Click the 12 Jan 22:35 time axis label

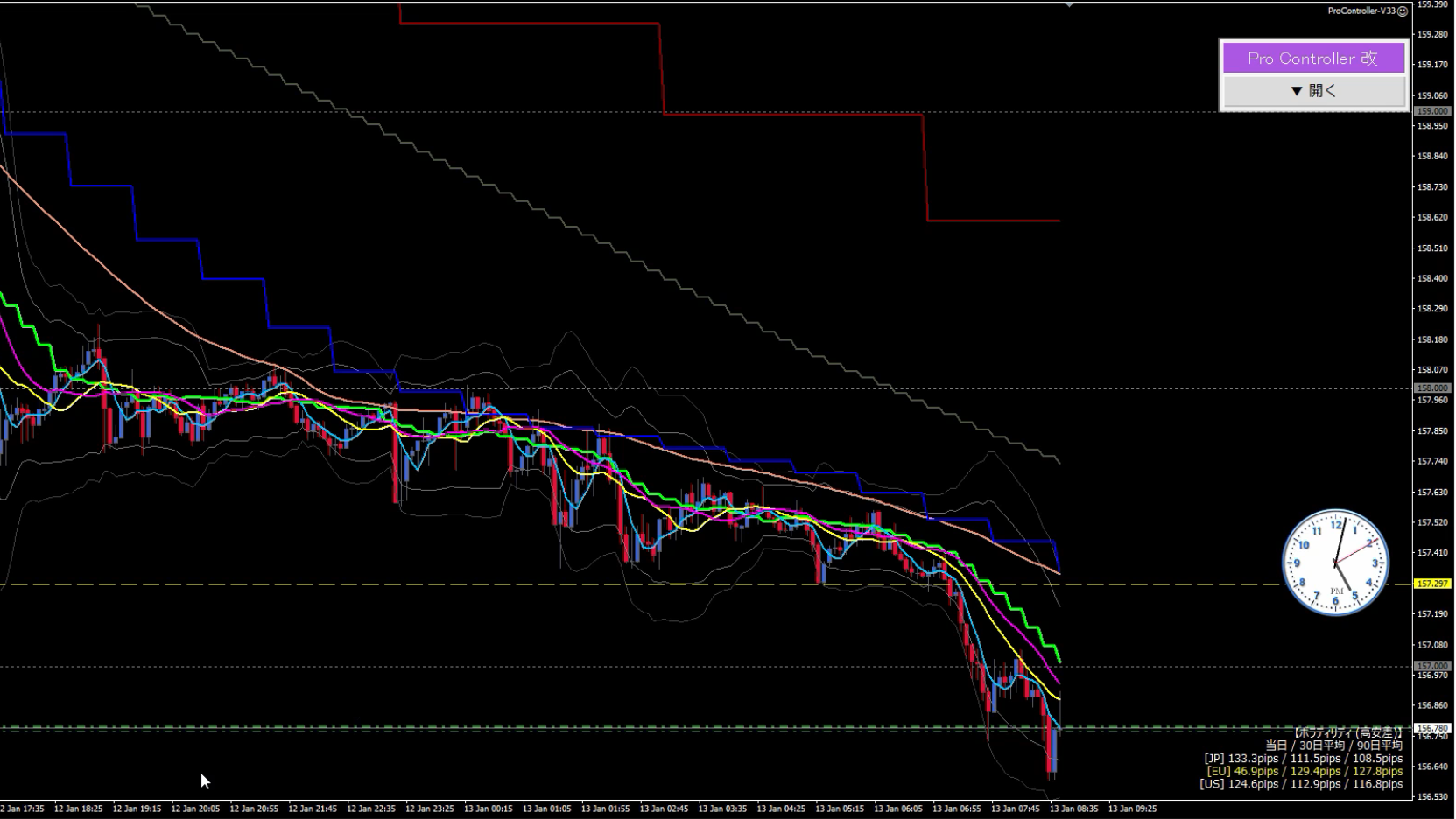370,809
